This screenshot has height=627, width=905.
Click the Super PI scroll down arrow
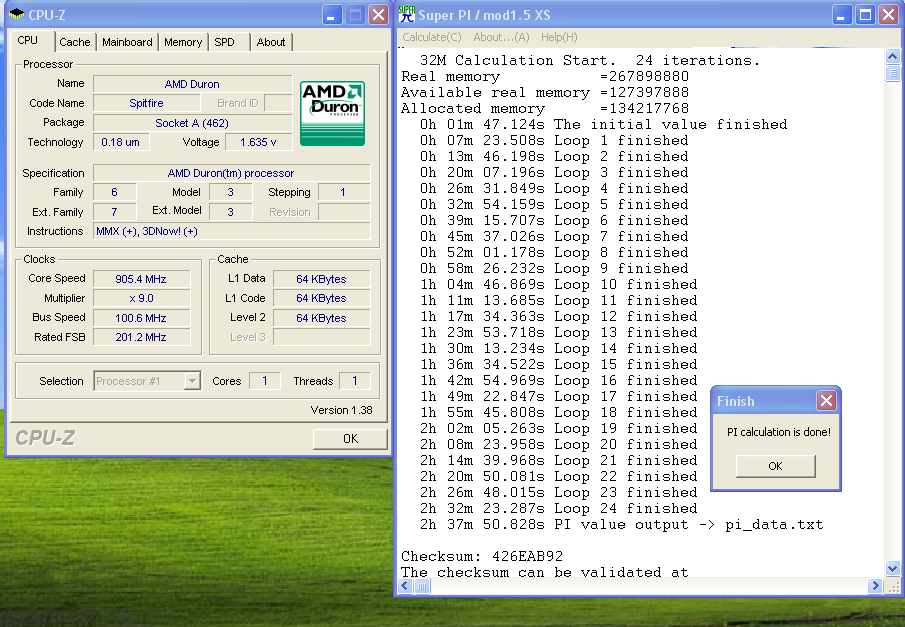(x=892, y=568)
